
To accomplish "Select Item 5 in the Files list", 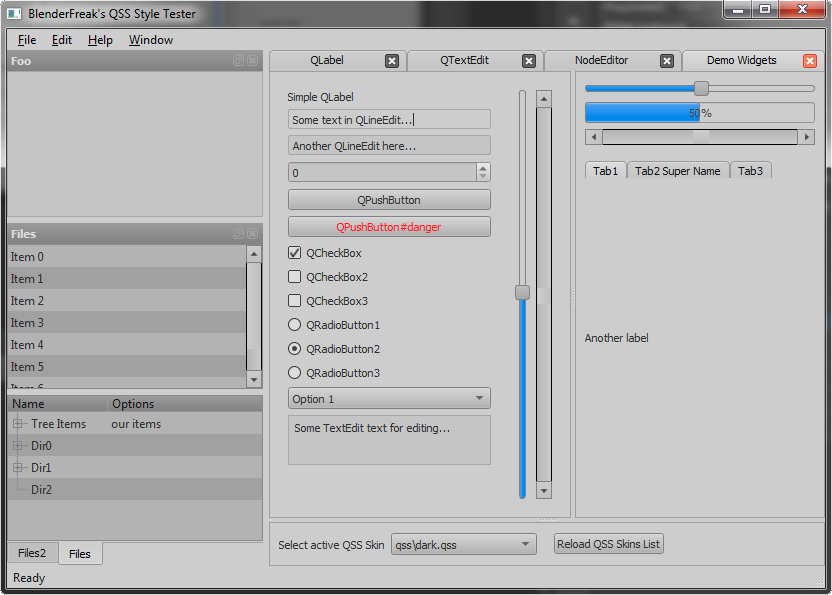I will (x=127, y=367).
